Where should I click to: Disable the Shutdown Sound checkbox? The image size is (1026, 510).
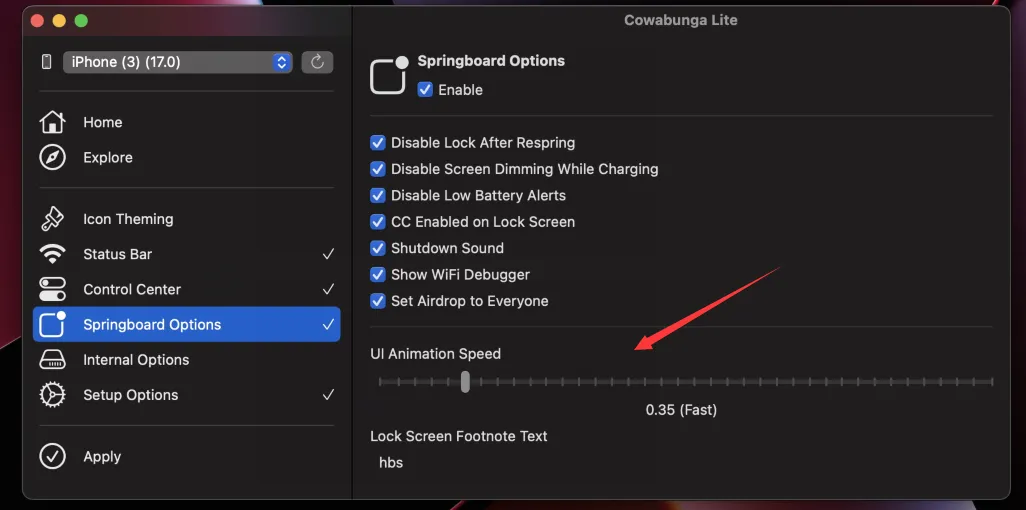(x=378, y=248)
